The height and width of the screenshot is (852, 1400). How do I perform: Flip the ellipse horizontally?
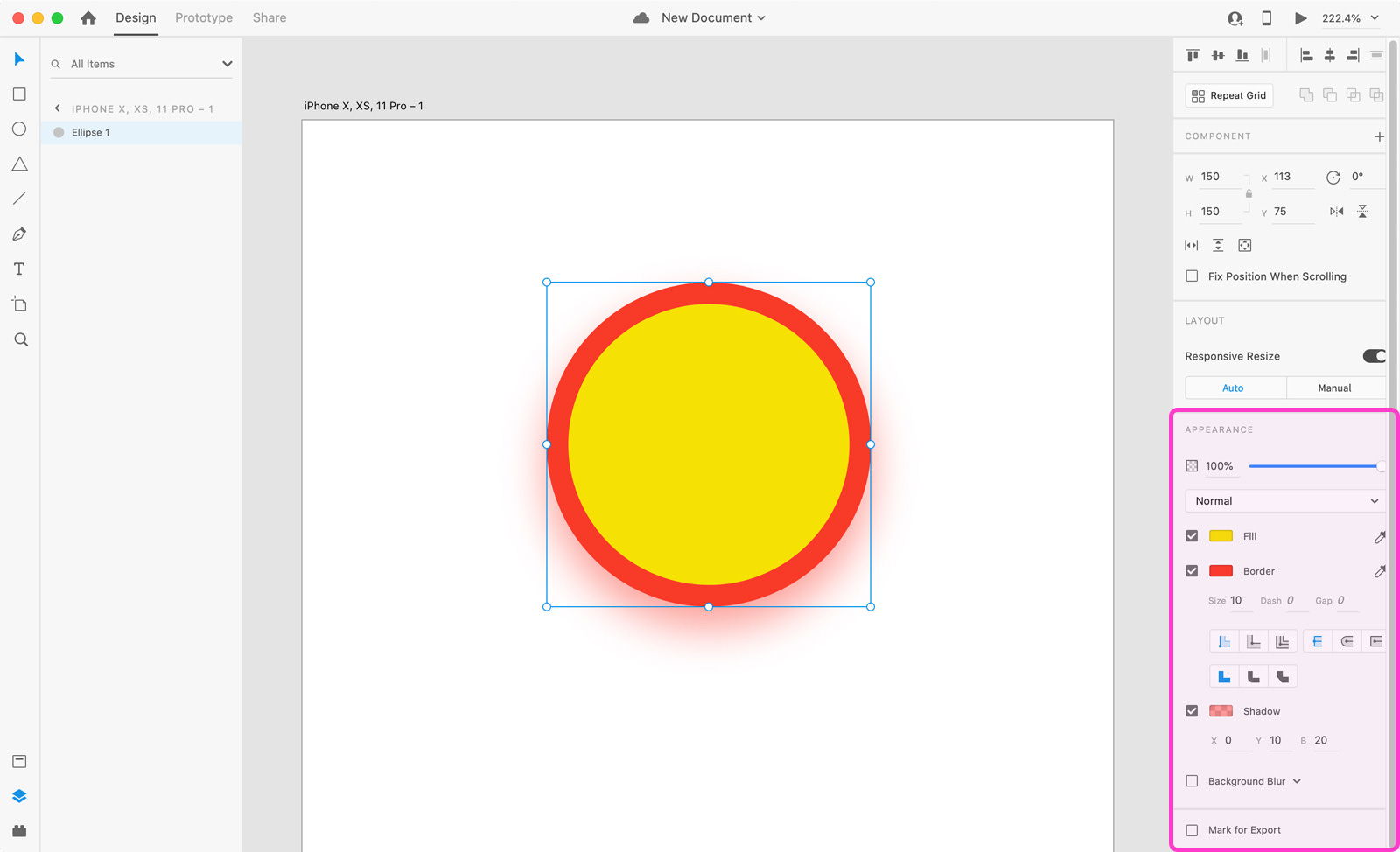(1336, 211)
